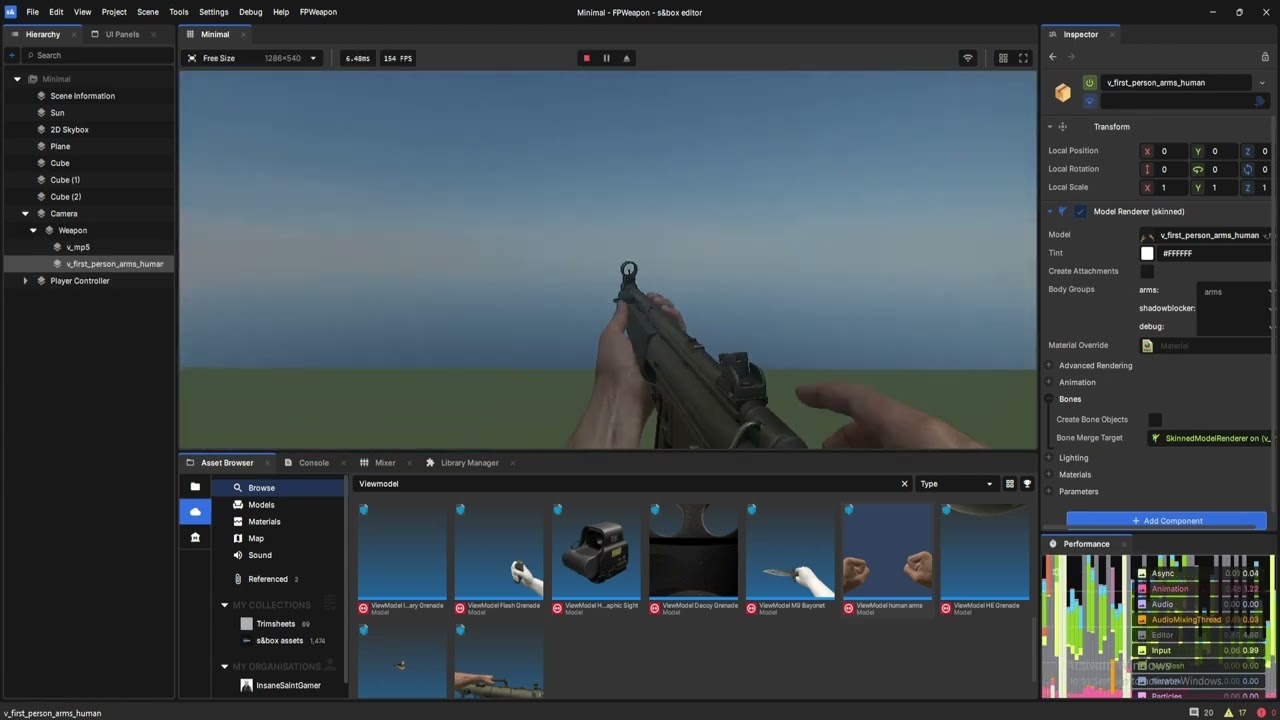Open the Debug menu
1280x720 pixels.
[x=250, y=12]
